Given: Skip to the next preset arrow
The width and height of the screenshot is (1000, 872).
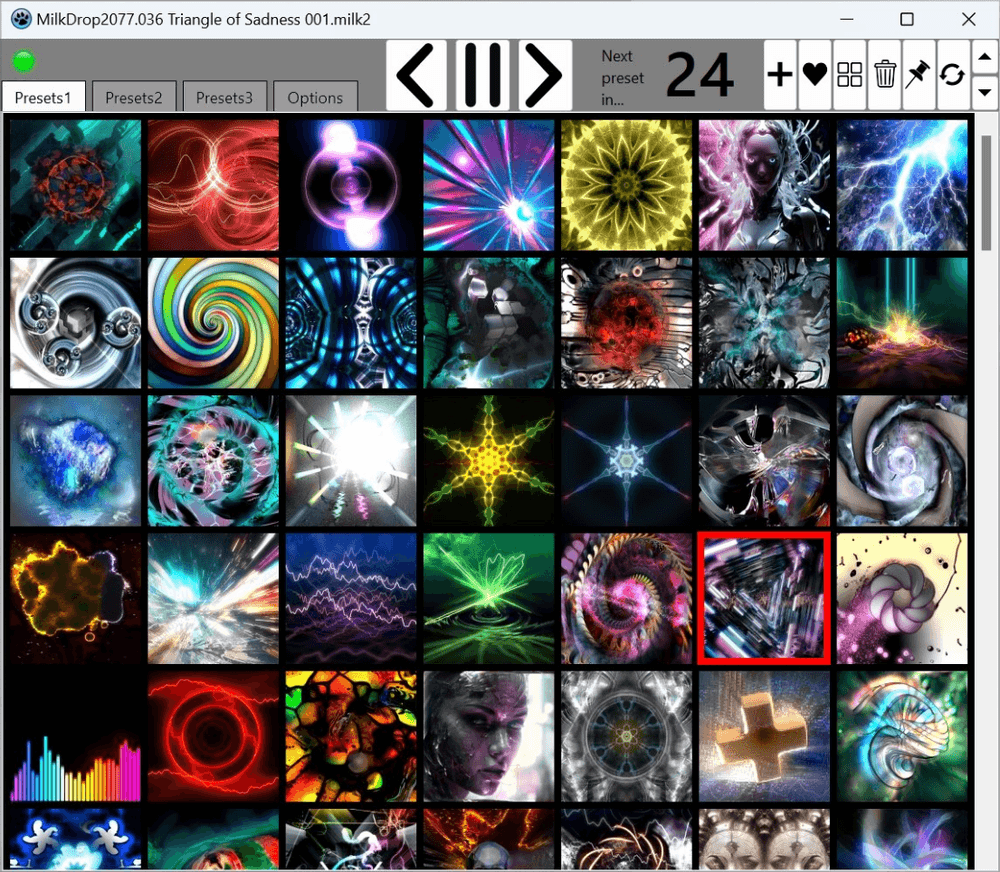Looking at the screenshot, I should (x=545, y=75).
